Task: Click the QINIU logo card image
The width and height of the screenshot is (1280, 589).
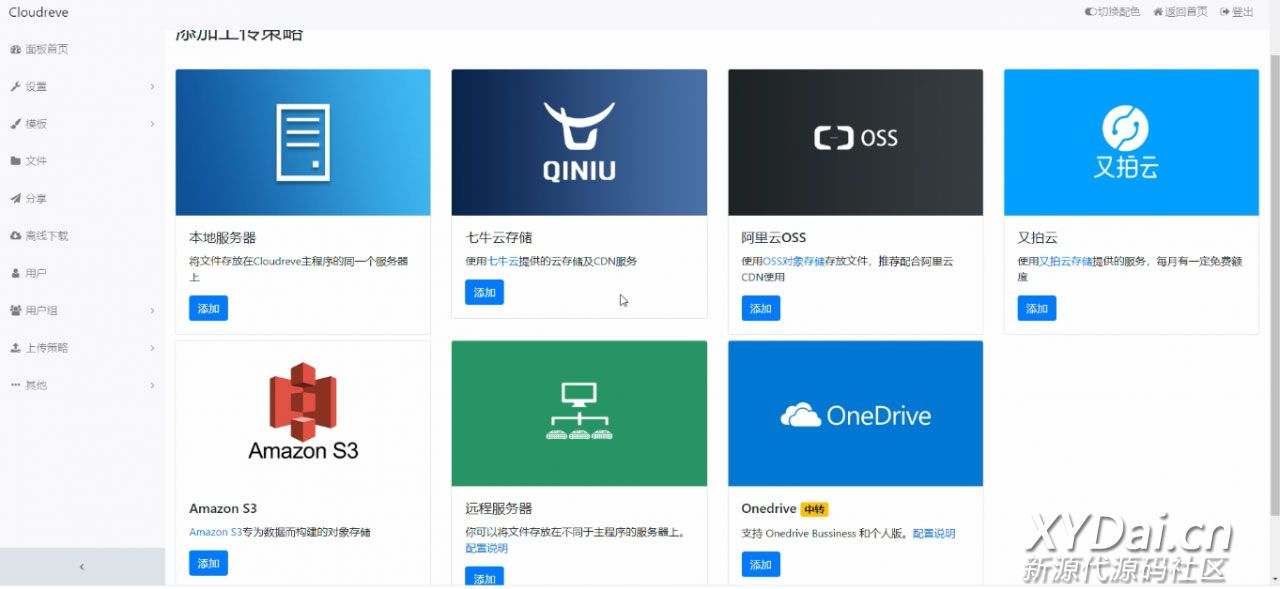Action: click(579, 142)
